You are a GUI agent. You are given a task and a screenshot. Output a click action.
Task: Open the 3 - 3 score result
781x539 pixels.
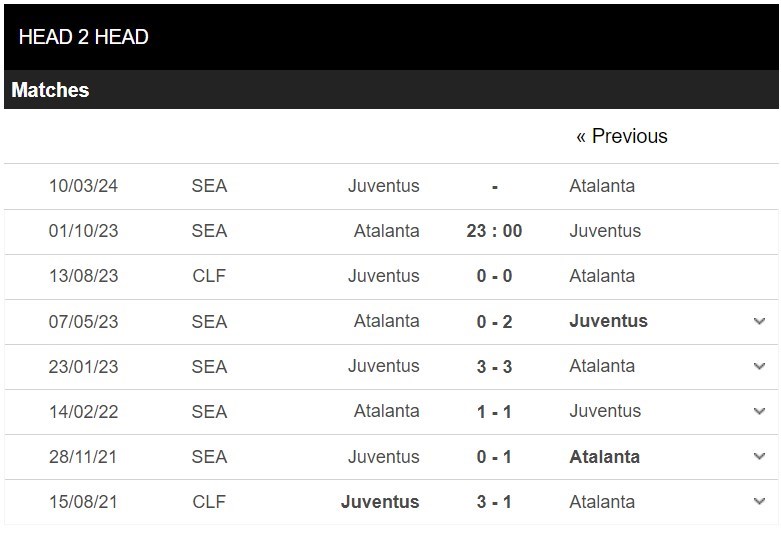(494, 366)
